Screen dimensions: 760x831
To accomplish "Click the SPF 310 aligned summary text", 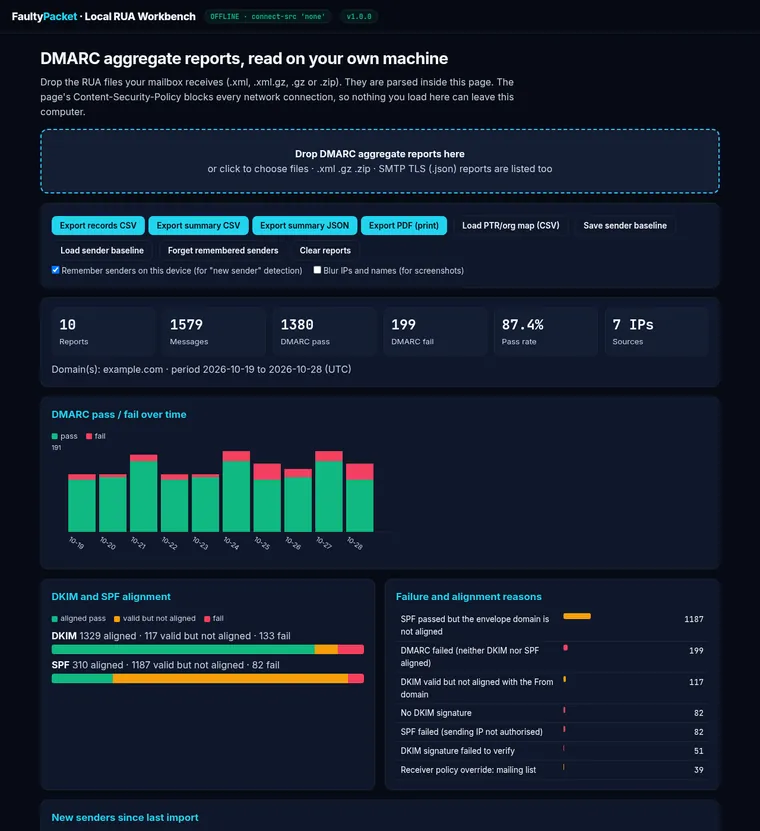I will coord(165,665).
